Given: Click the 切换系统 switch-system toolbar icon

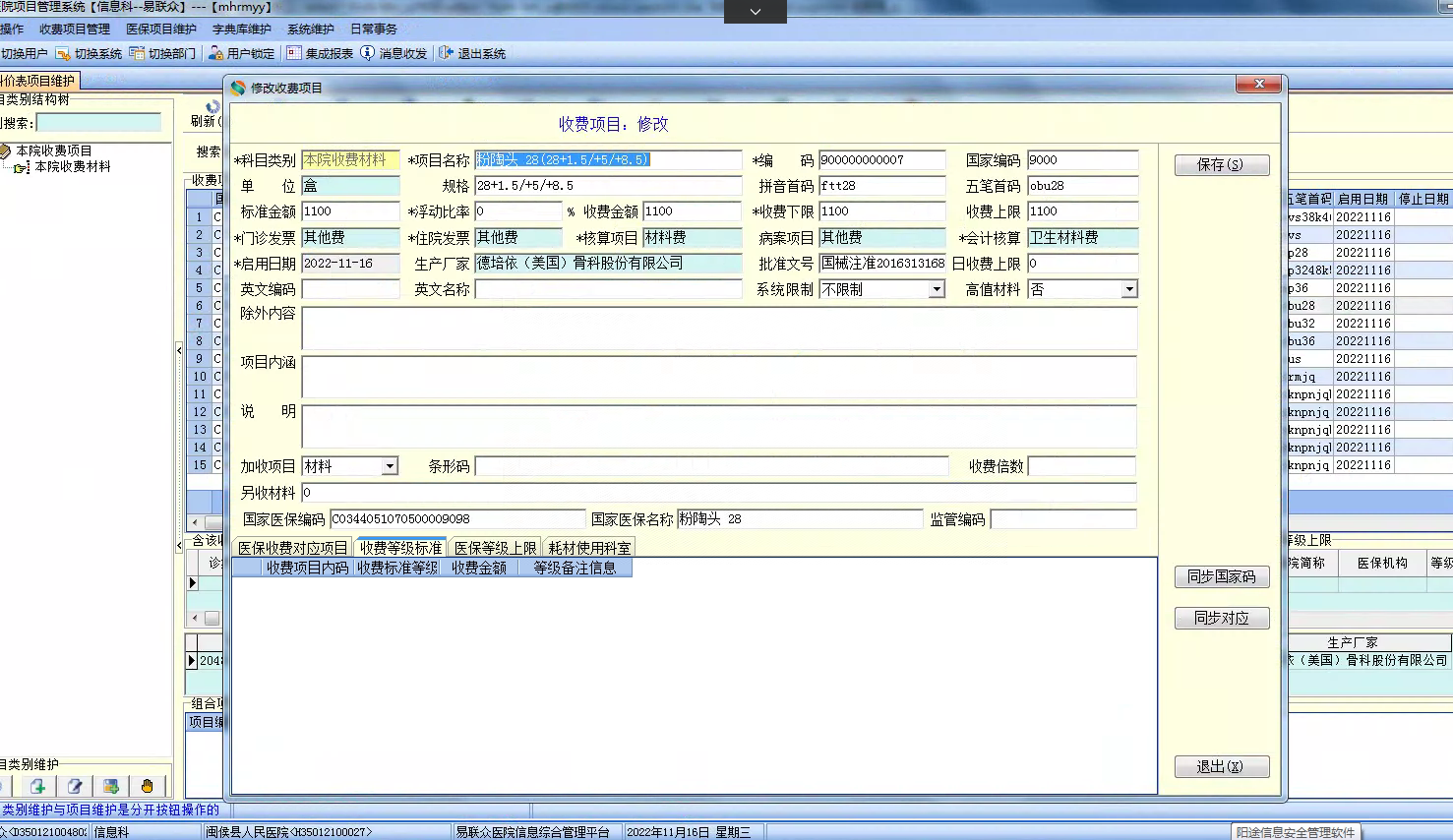Looking at the screenshot, I should (63, 54).
